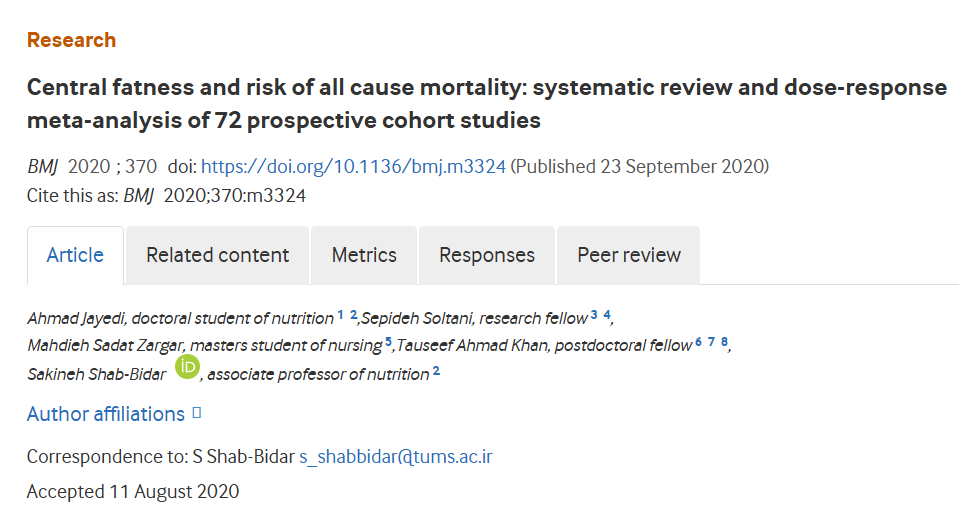959x517 pixels.
Task: Expand the Author affiliations section
Action: tap(105, 414)
